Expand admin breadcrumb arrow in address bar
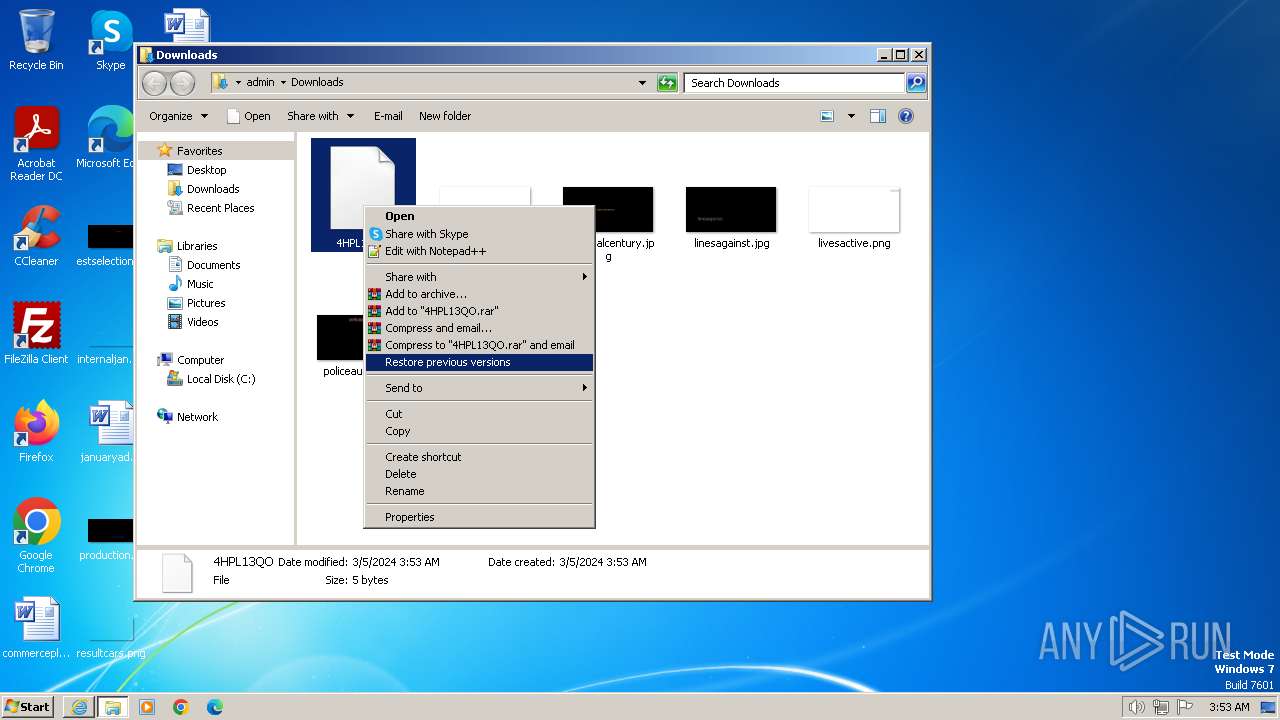 pyautogui.click(x=283, y=83)
